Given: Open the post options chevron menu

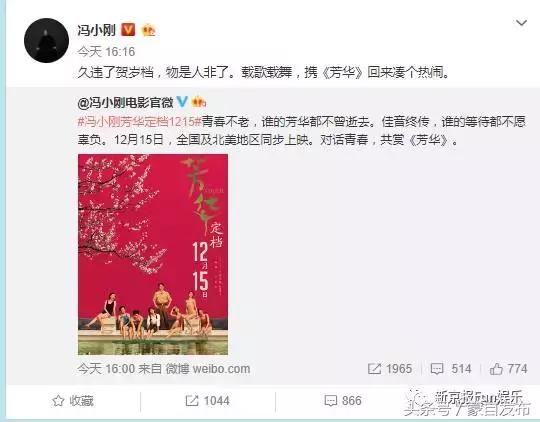Looking at the screenshot, I should click(521, 23).
